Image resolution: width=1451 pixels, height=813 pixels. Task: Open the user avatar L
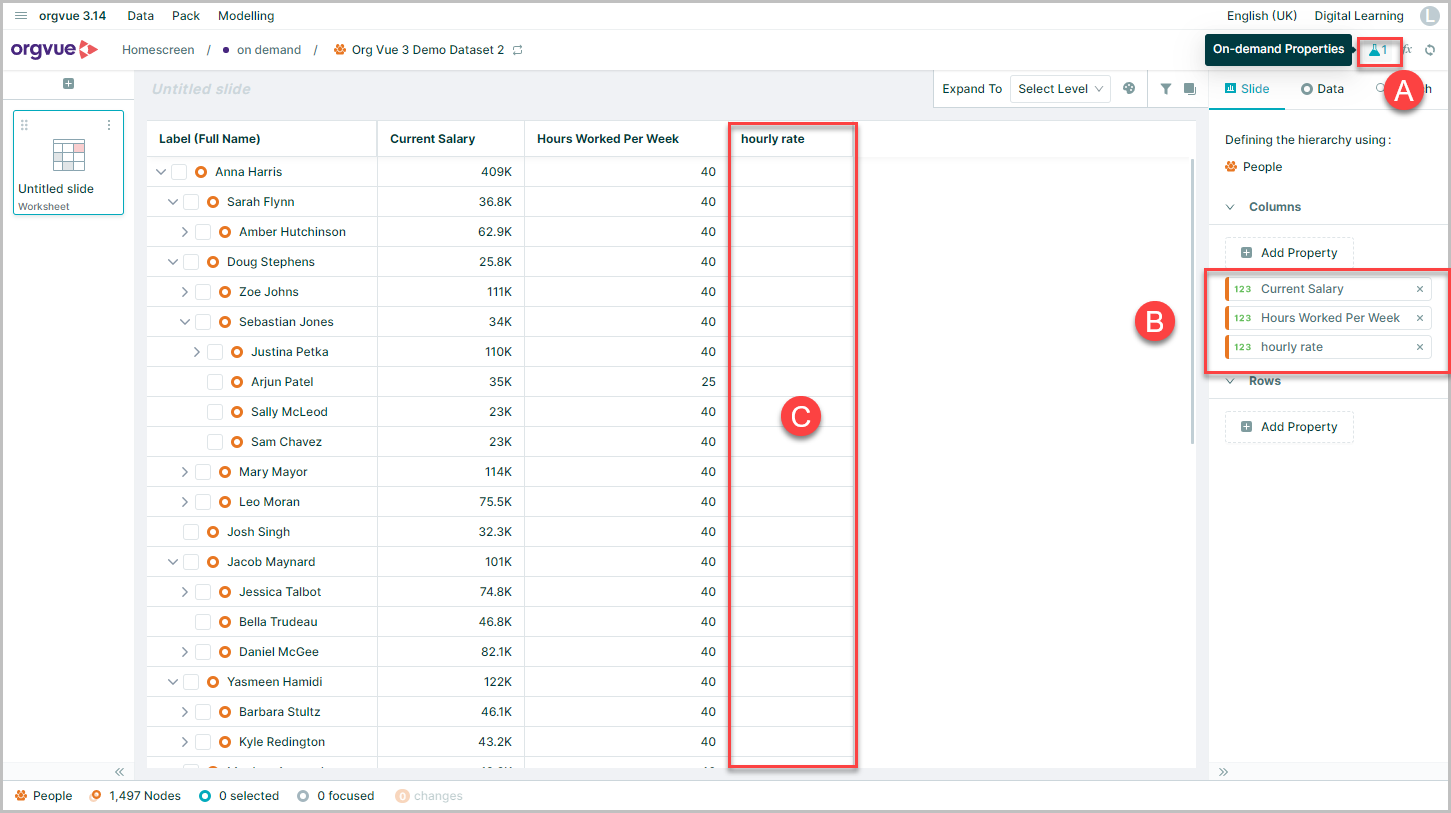[1429, 16]
